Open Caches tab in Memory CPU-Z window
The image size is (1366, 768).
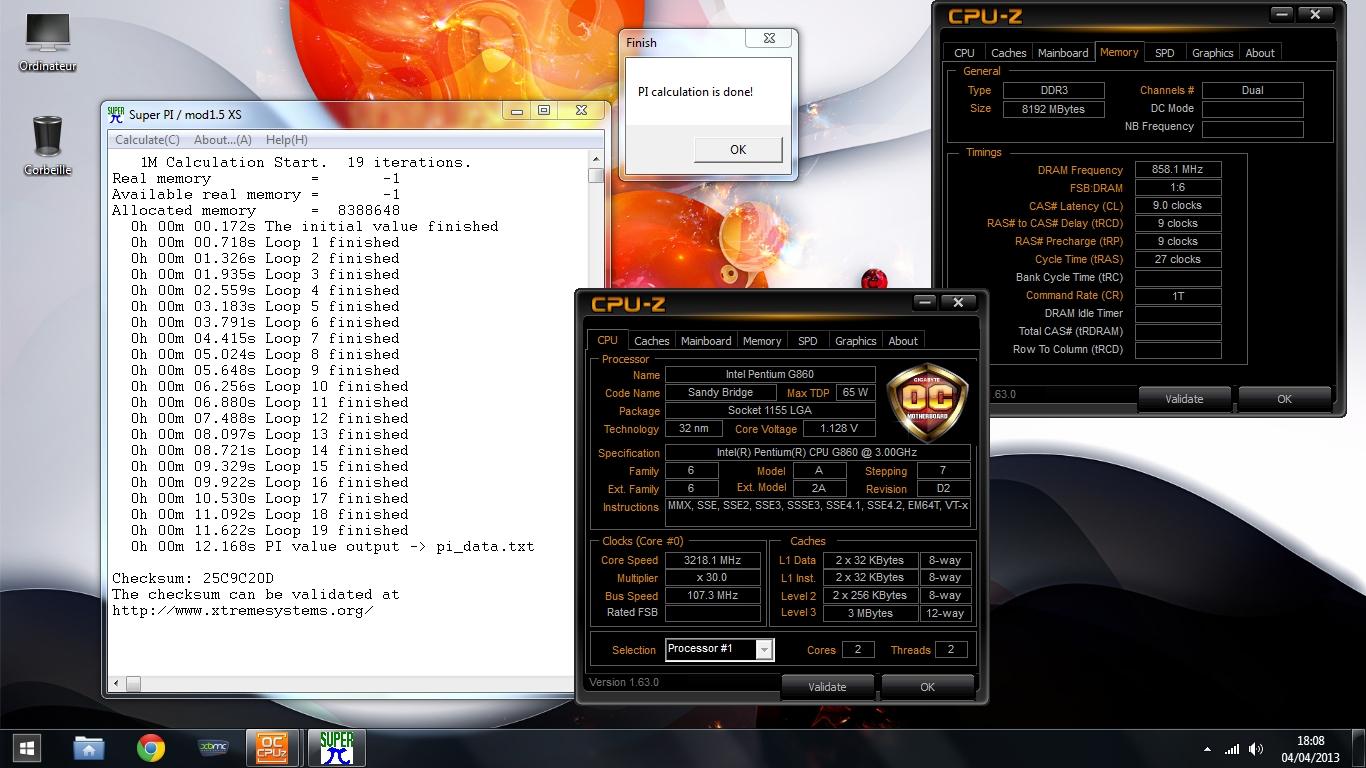(1009, 53)
